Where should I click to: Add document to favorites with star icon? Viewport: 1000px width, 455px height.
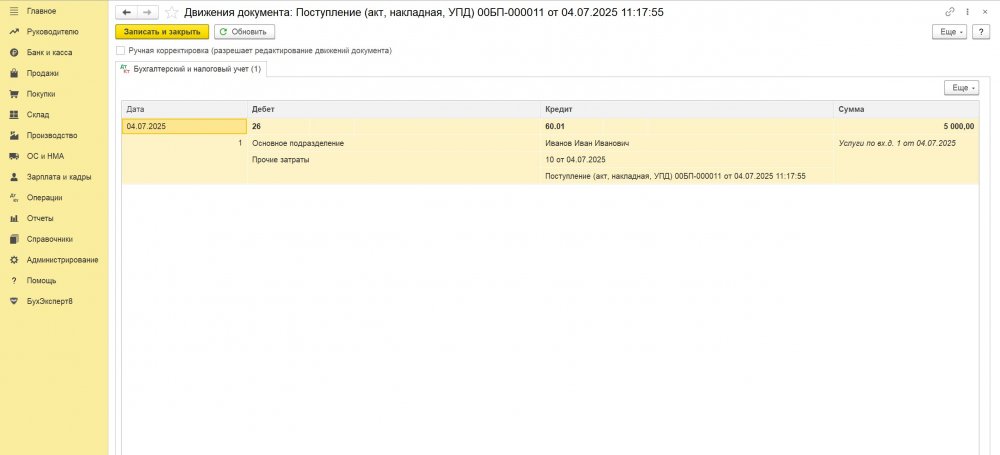172,12
